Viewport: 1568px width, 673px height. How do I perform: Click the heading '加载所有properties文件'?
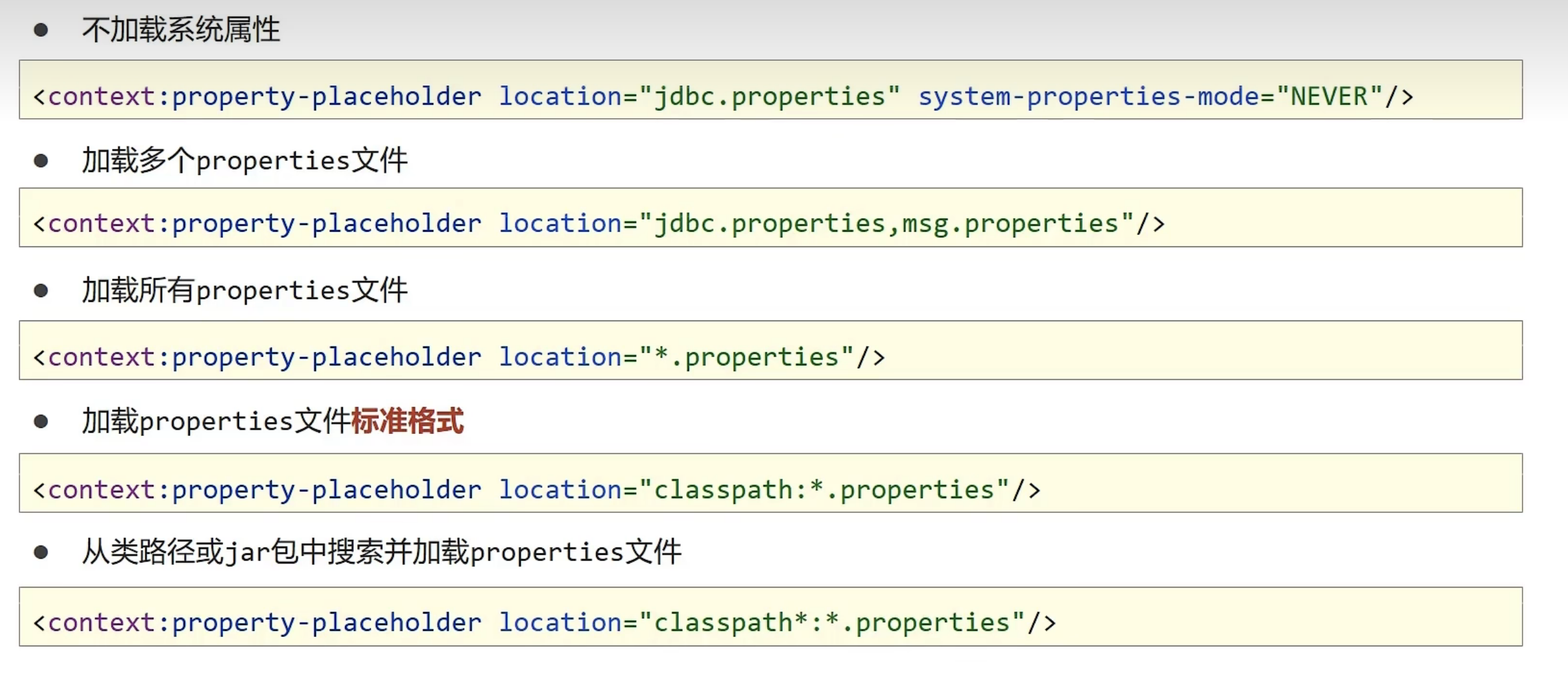(x=244, y=290)
